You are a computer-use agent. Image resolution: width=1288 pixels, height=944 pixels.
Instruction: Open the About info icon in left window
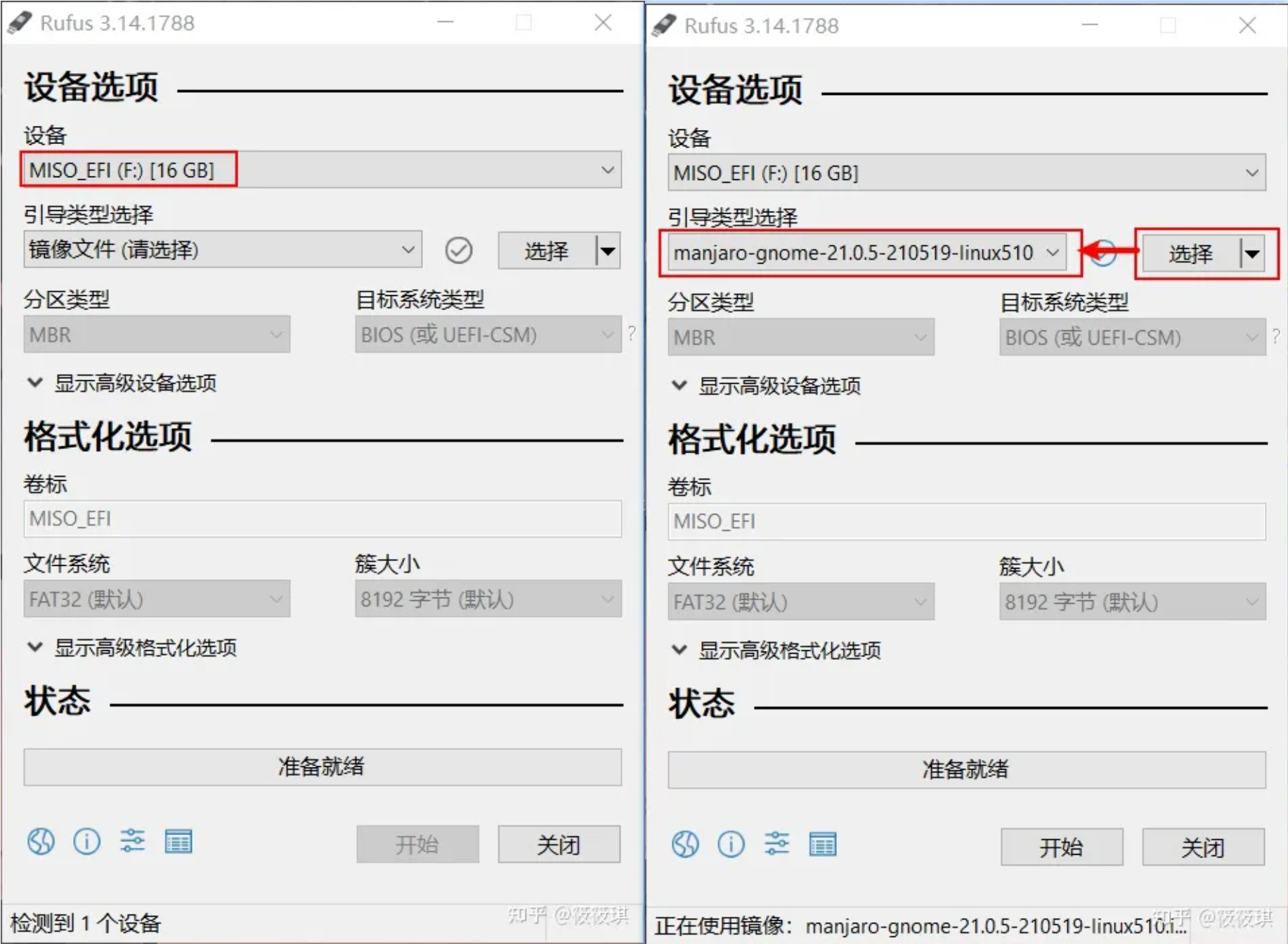(x=86, y=841)
